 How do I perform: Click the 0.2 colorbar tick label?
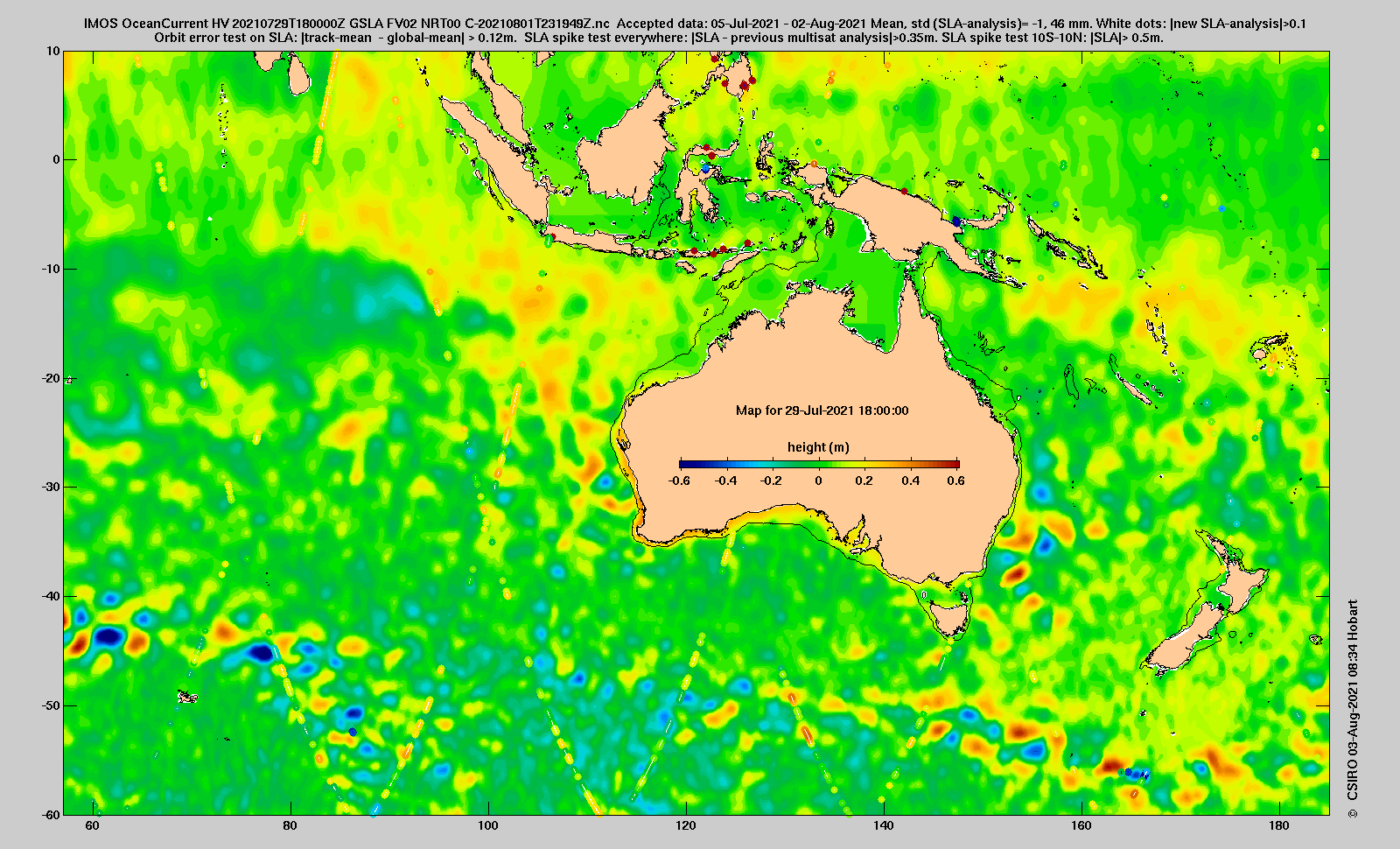pyautogui.click(x=865, y=481)
